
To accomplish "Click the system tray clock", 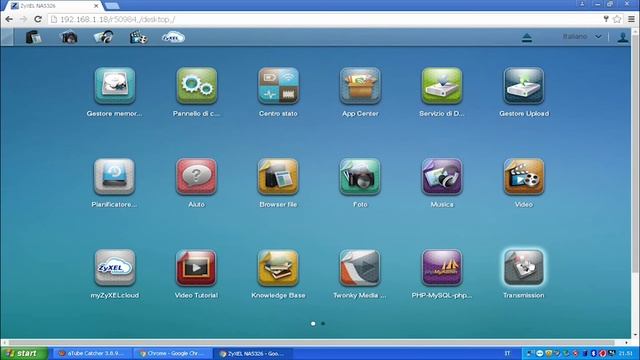I will (x=626, y=353).
